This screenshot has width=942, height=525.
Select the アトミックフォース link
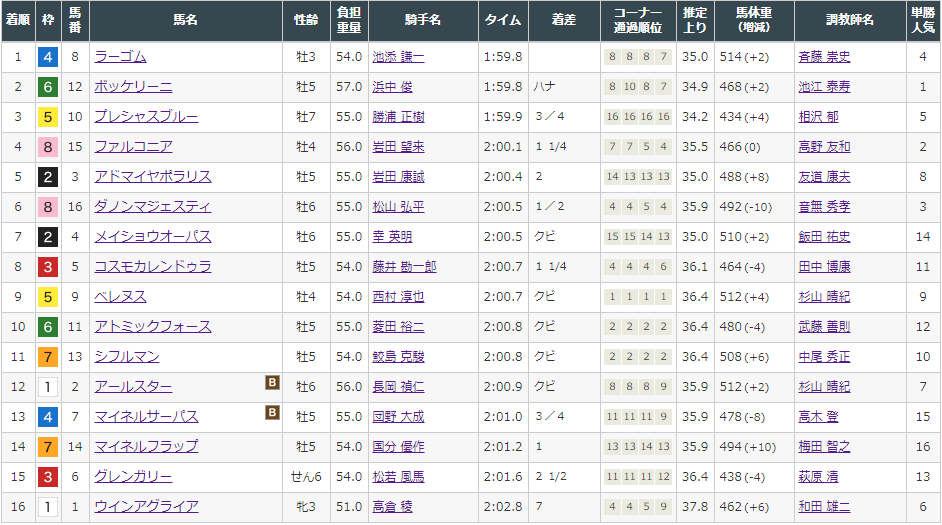[x=153, y=327]
